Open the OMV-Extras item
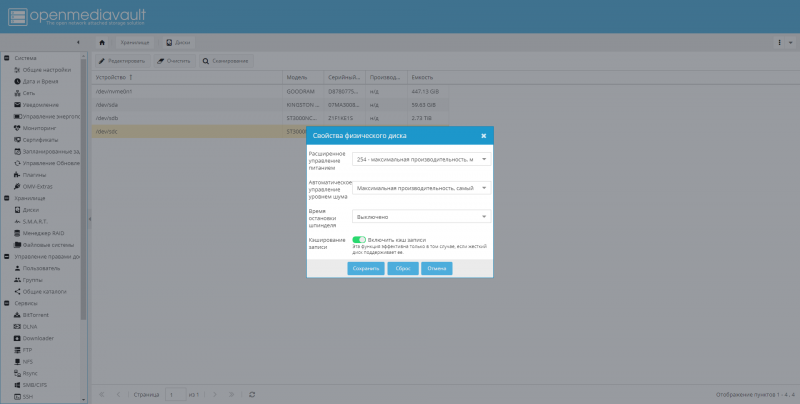Image resolution: width=800 pixels, height=404 pixels. (33, 187)
